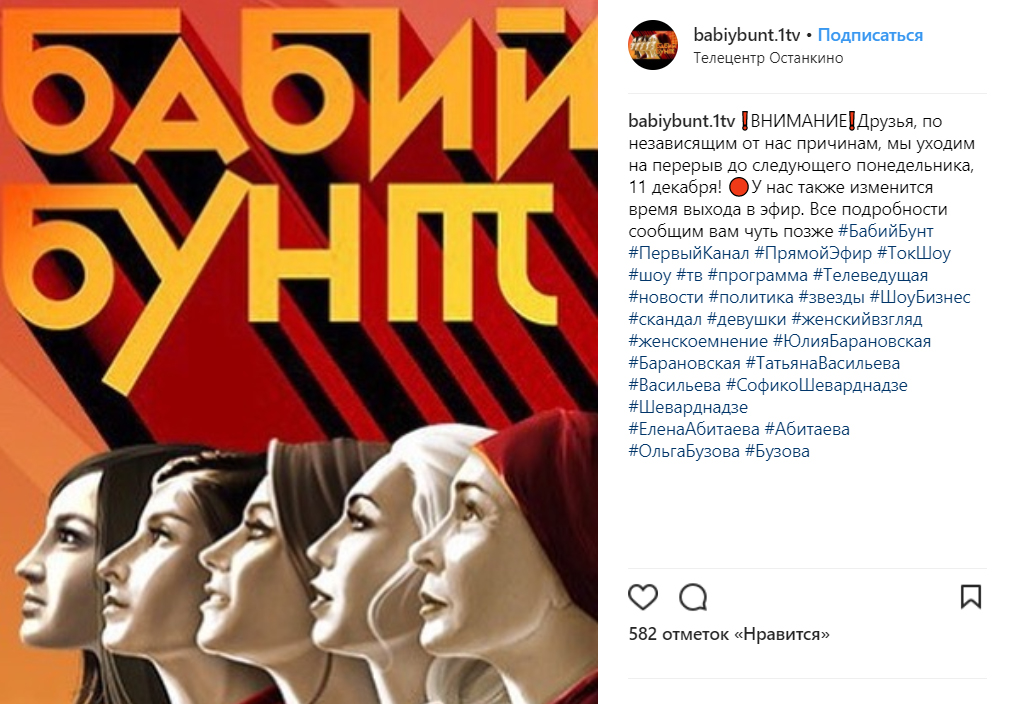Viewport: 1016px width, 704px height.
Task: Select the #ЮлияБарановская hashtag
Action: click(852, 341)
